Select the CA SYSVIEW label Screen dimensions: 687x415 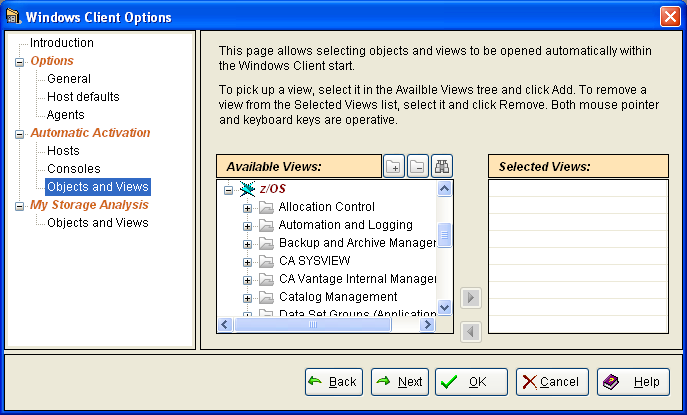(314, 260)
